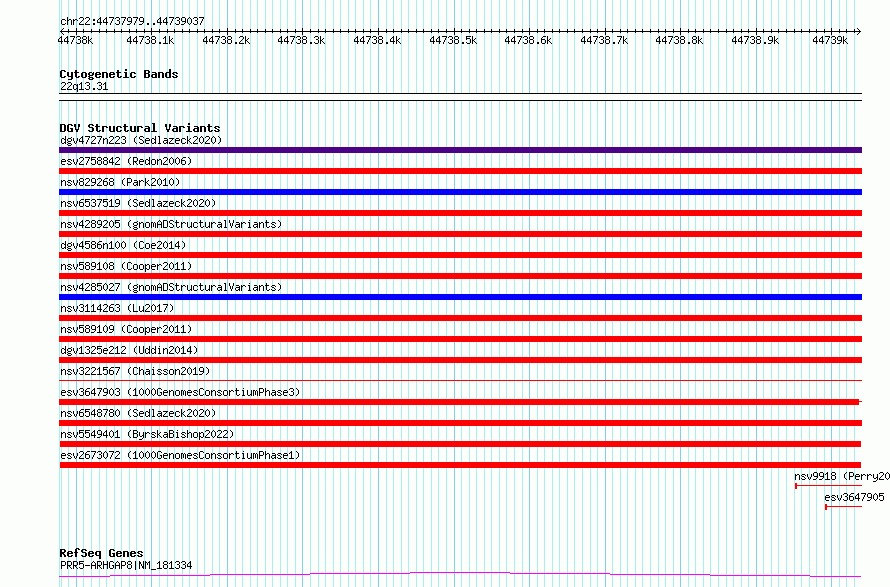Click nsv5549401 (ByrskaBishop2022) label
The width and height of the screenshot is (890, 587).
pyautogui.click(x=147, y=434)
